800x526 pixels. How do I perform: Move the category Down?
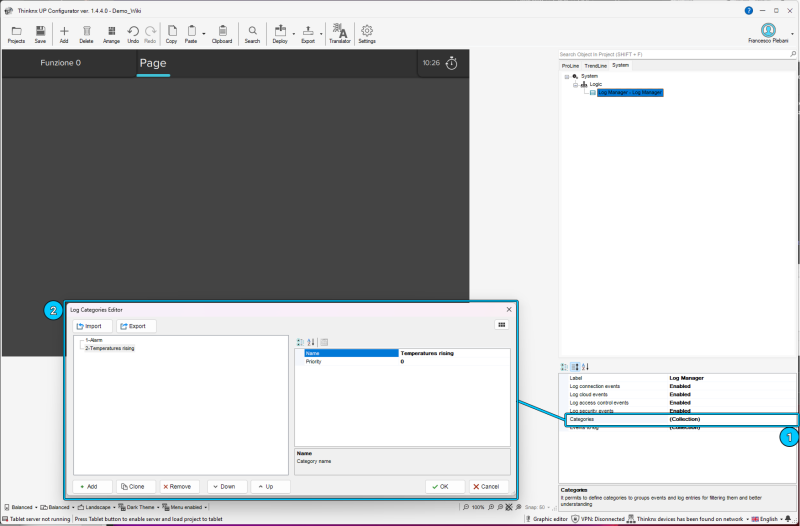(x=227, y=487)
